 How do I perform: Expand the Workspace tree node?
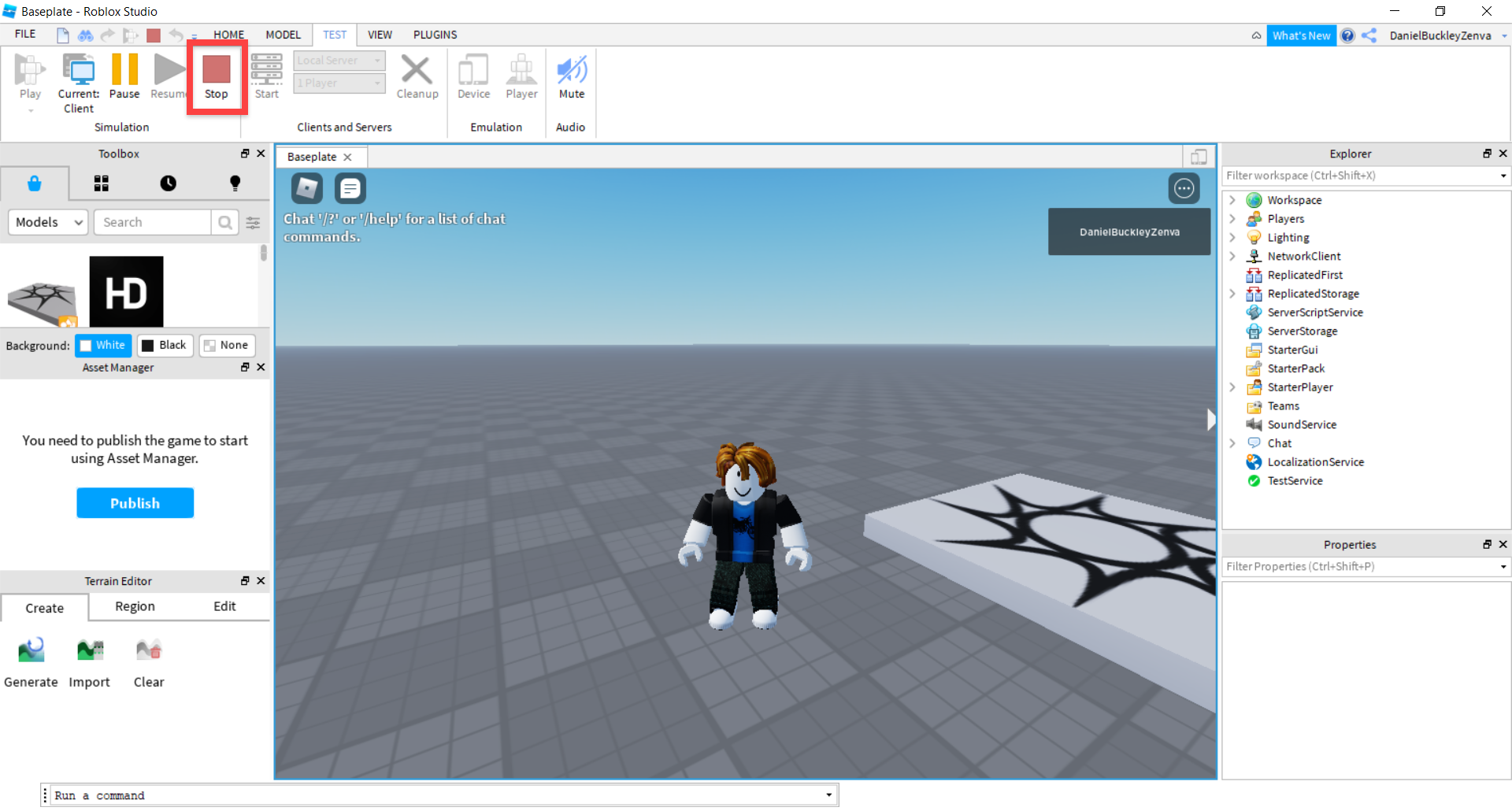(1232, 200)
